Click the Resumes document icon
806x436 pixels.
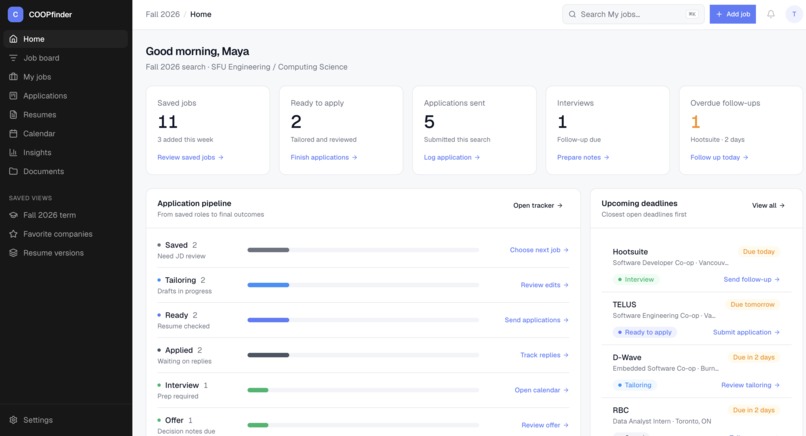click(x=13, y=115)
